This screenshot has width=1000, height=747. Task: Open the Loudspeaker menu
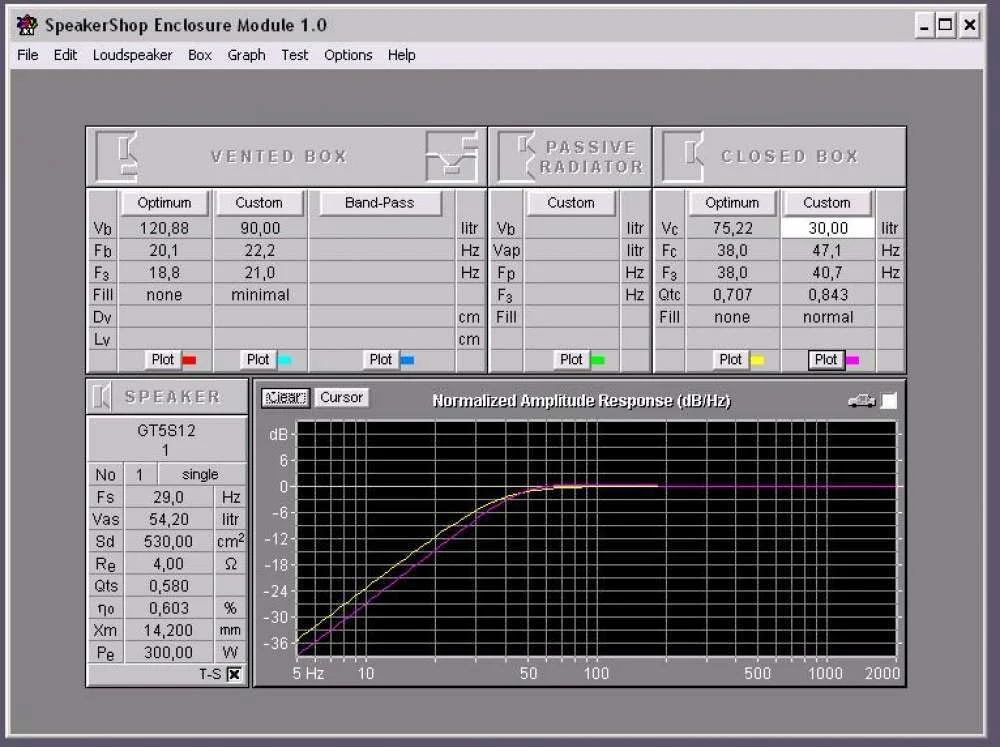pos(132,55)
